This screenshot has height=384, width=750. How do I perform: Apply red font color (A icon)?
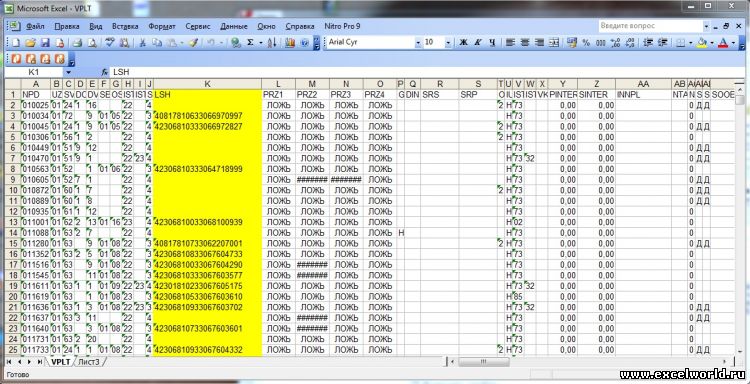tap(723, 43)
